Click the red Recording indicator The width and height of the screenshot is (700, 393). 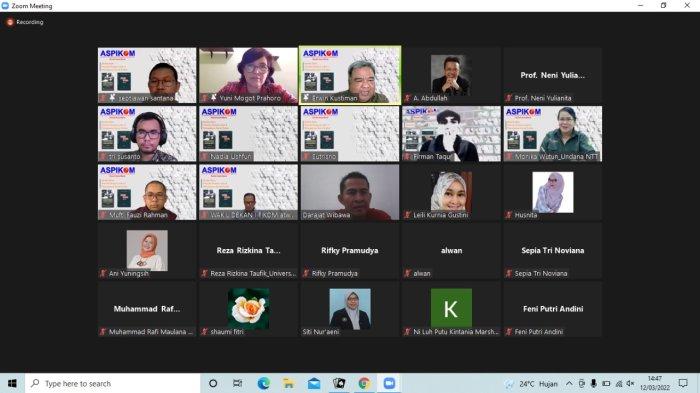(x=25, y=22)
